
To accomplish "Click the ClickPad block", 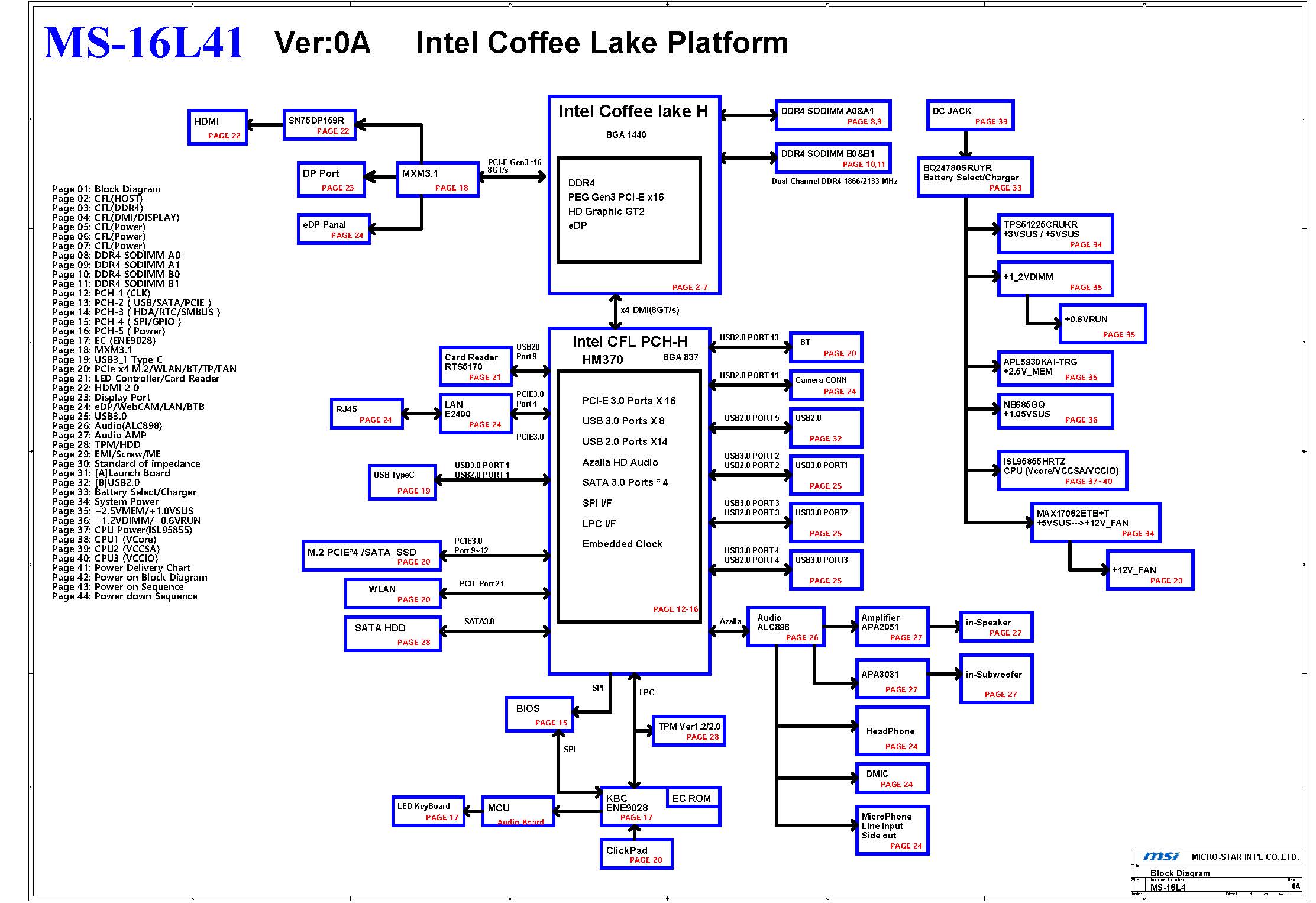I will click(636, 854).
